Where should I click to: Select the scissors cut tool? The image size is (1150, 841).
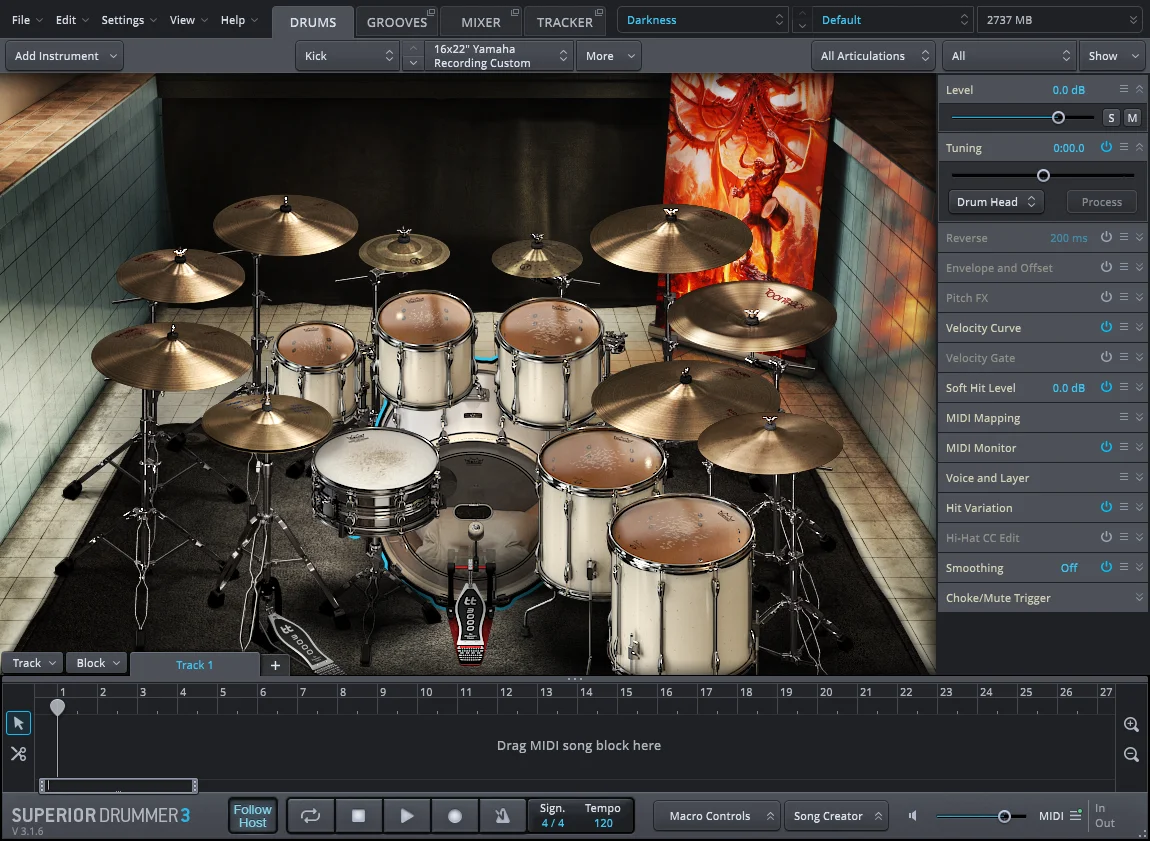point(18,754)
